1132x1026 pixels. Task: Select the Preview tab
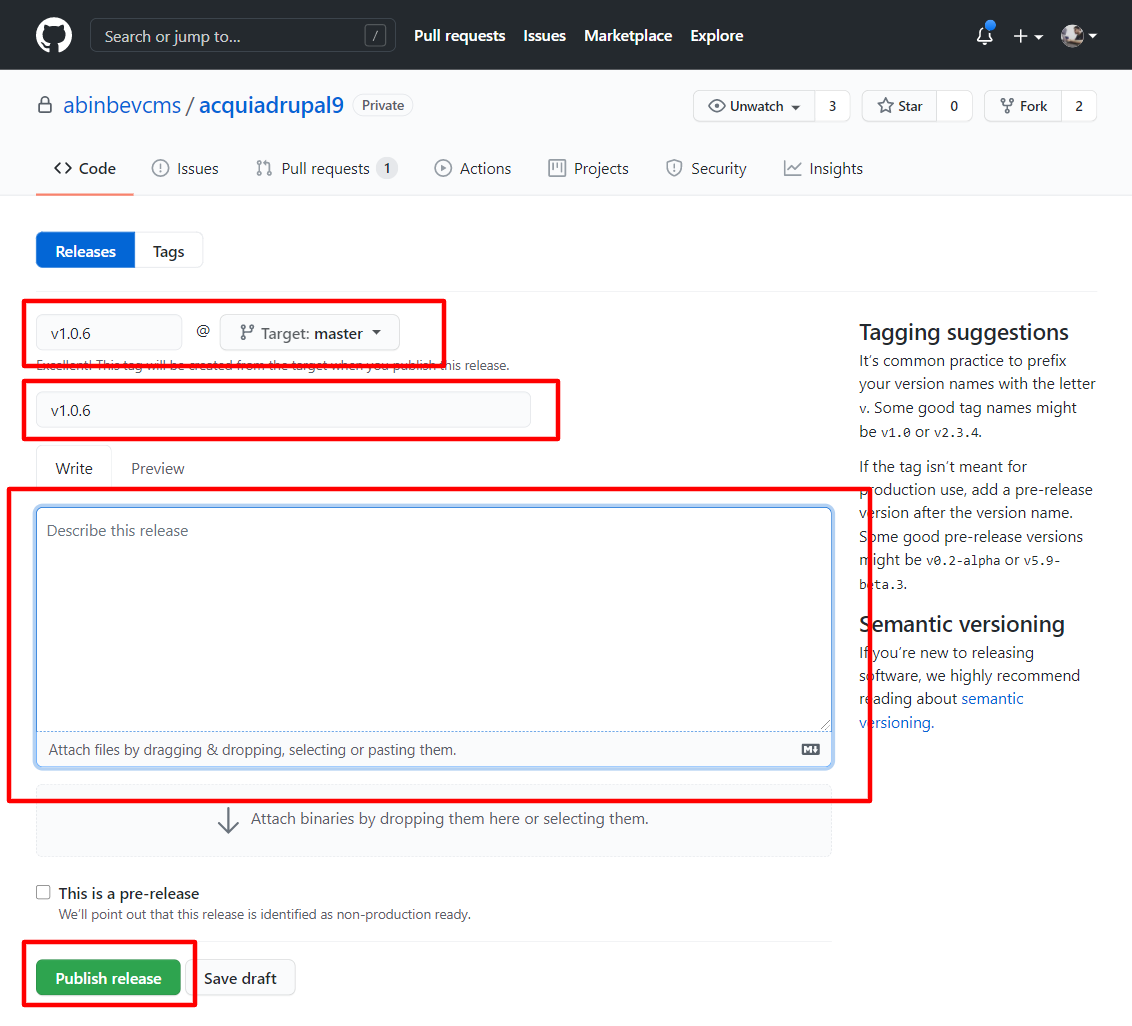(157, 469)
